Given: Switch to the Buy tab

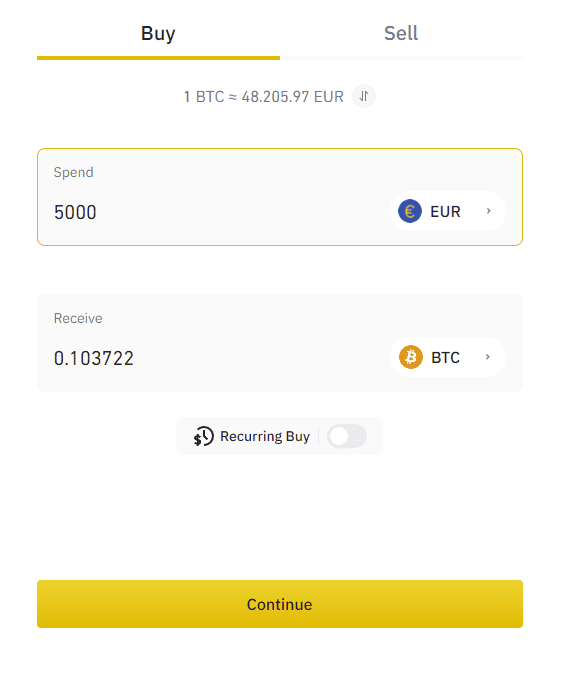Looking at the screenshot, I should 158,34.
